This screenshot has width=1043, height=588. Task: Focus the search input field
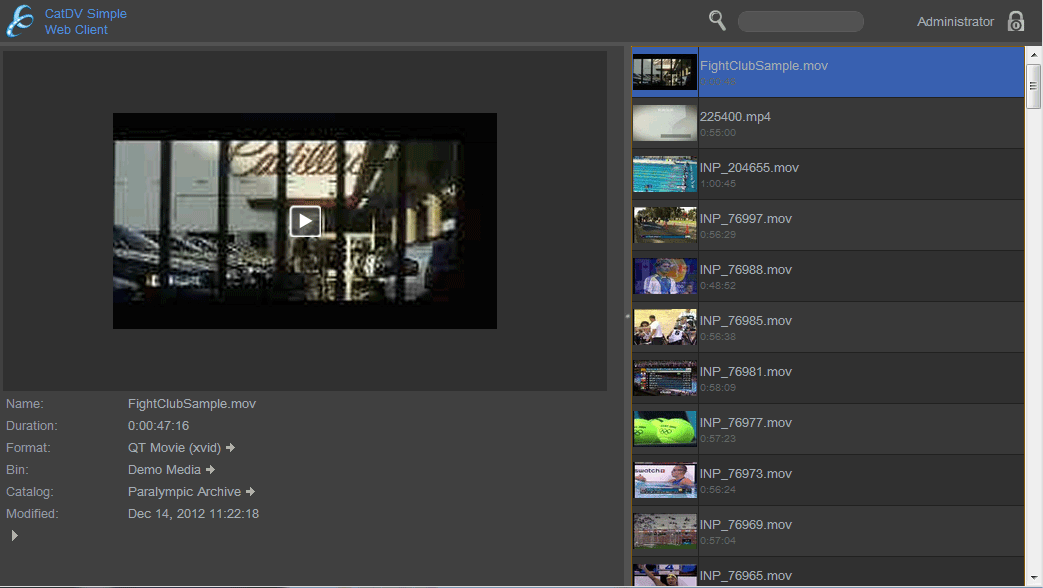tap(801, 21)
